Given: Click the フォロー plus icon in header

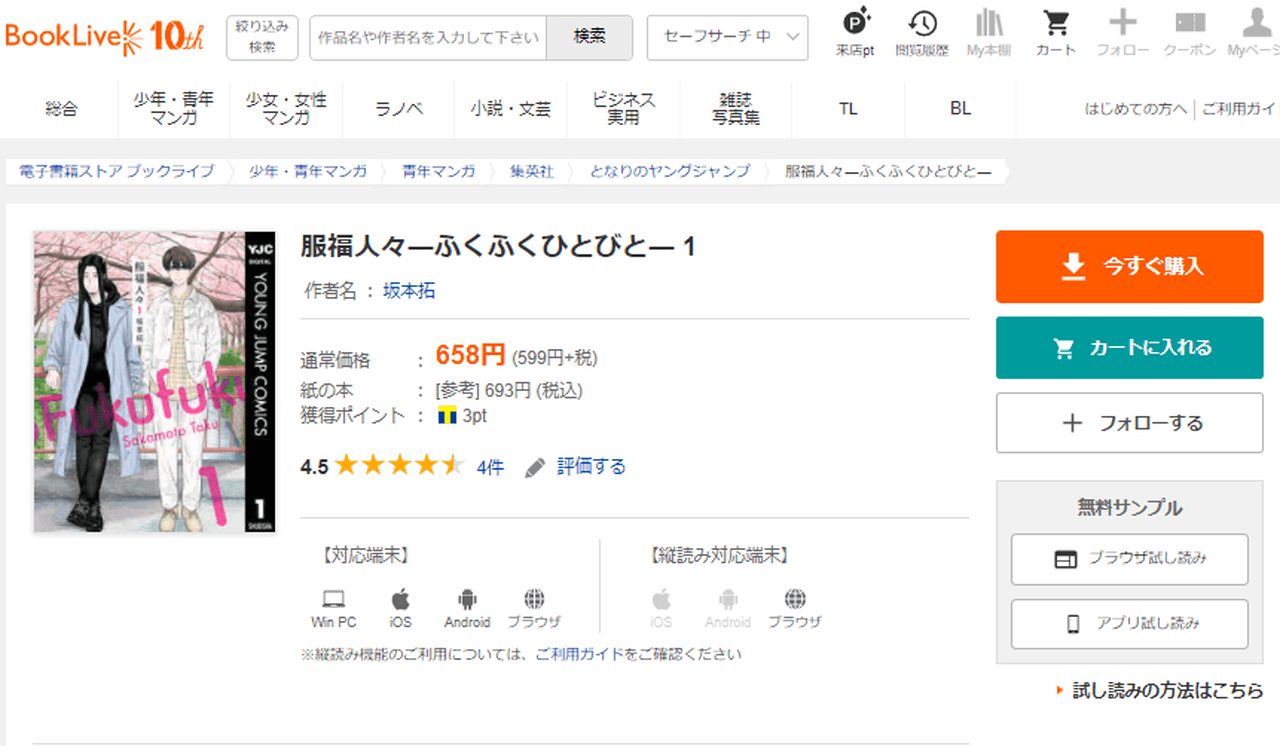Looking at the screenshot, I should coord(1123,24).
